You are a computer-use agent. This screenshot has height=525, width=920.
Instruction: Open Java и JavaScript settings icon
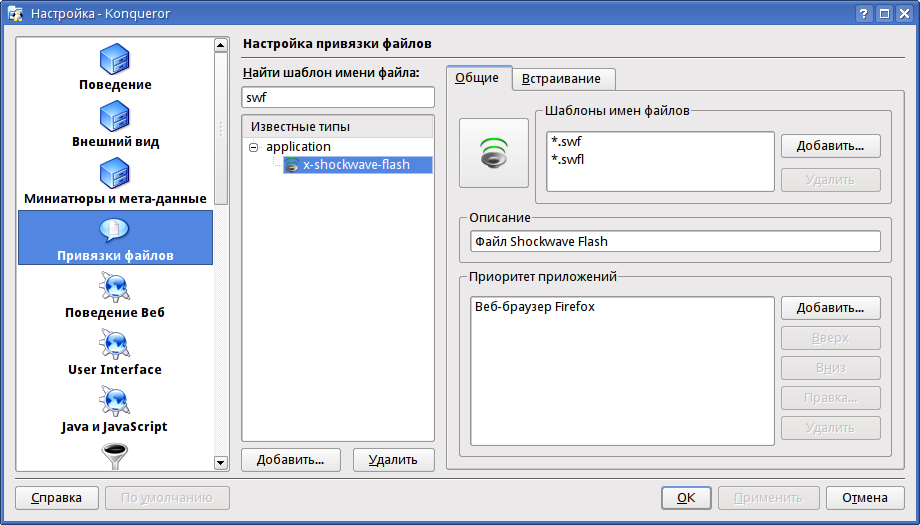pyautogui.click(x=114, y=401)
